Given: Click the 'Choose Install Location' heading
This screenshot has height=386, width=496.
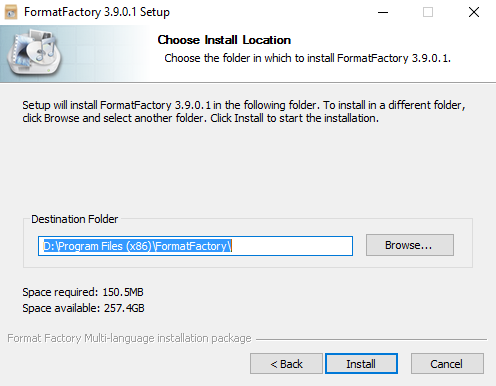Looking at the screenshot, I should (x=224, y=40).
